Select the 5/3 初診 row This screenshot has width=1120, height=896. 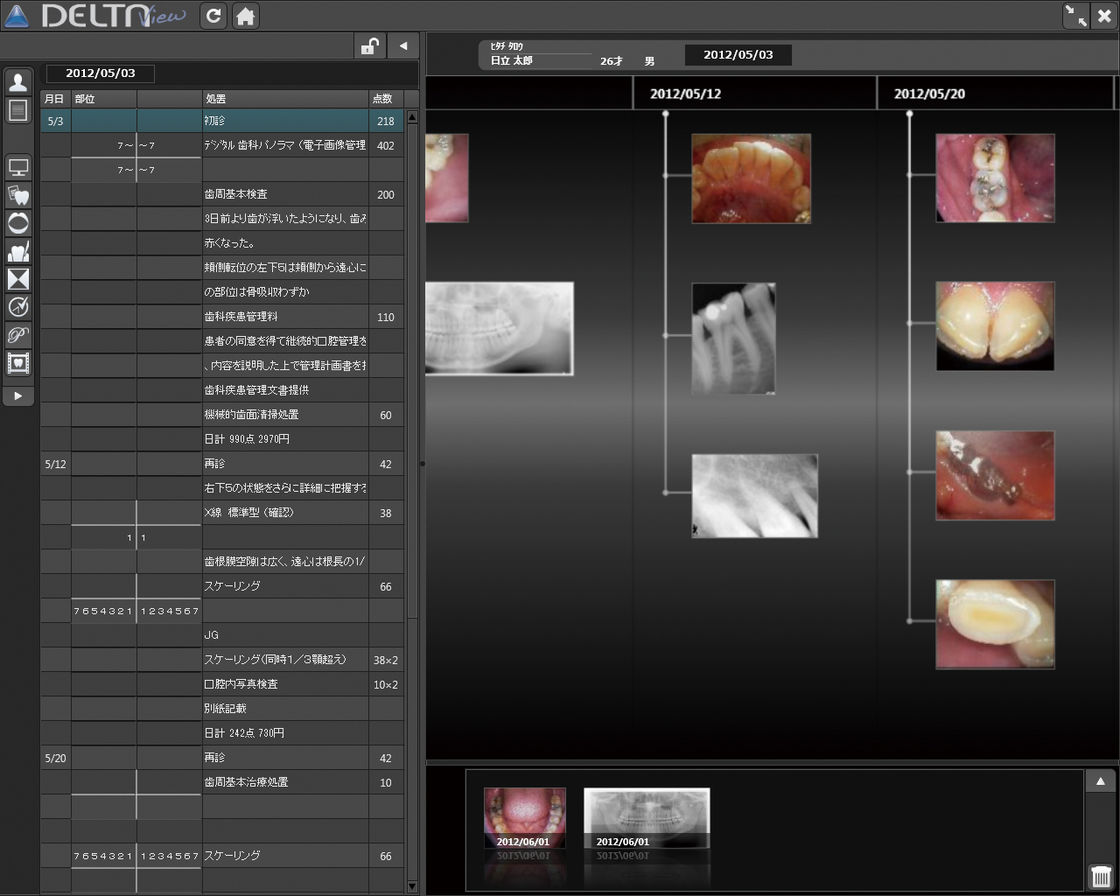222,121
